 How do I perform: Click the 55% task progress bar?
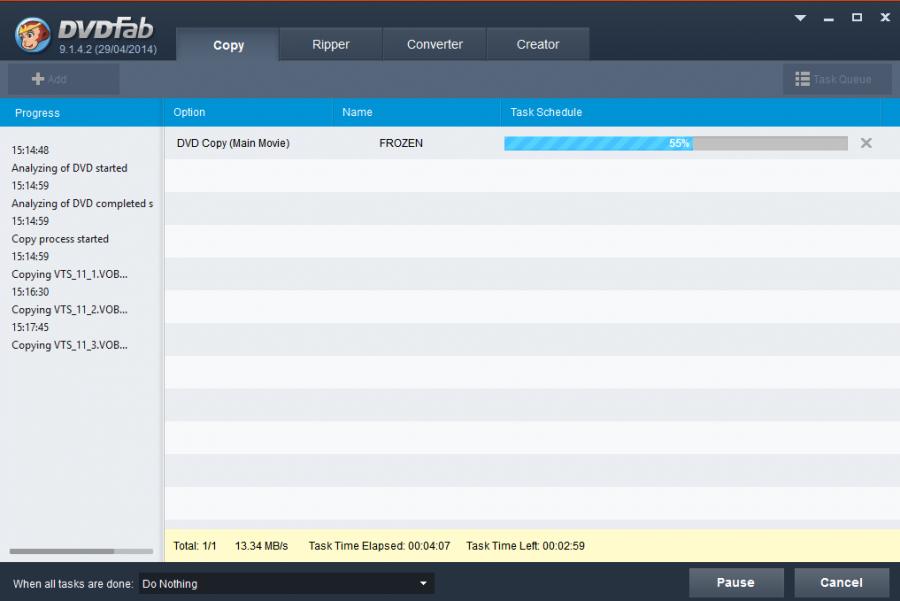tap(676, 143)
